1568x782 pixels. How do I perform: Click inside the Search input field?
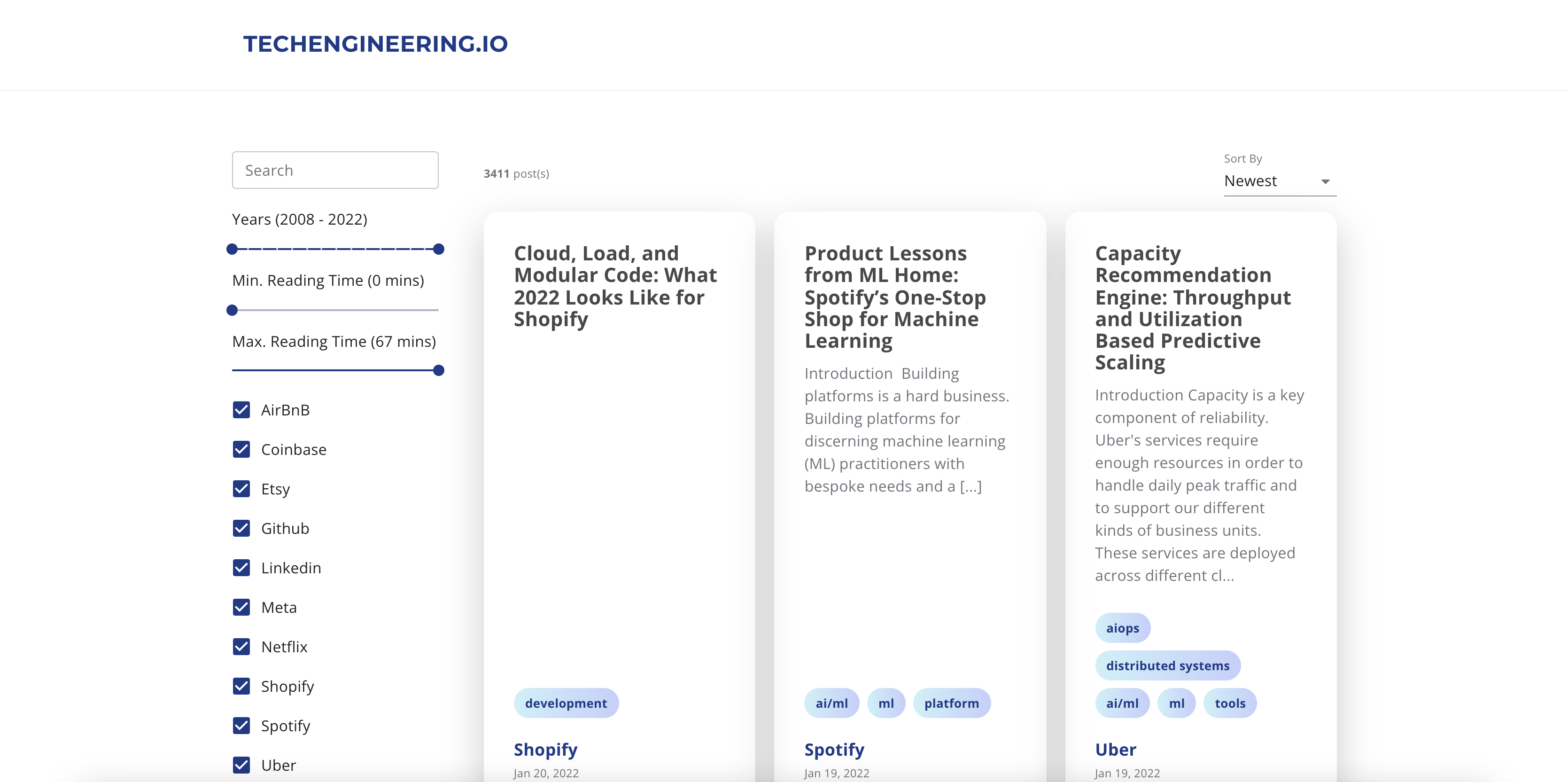[x=335, y=170]
